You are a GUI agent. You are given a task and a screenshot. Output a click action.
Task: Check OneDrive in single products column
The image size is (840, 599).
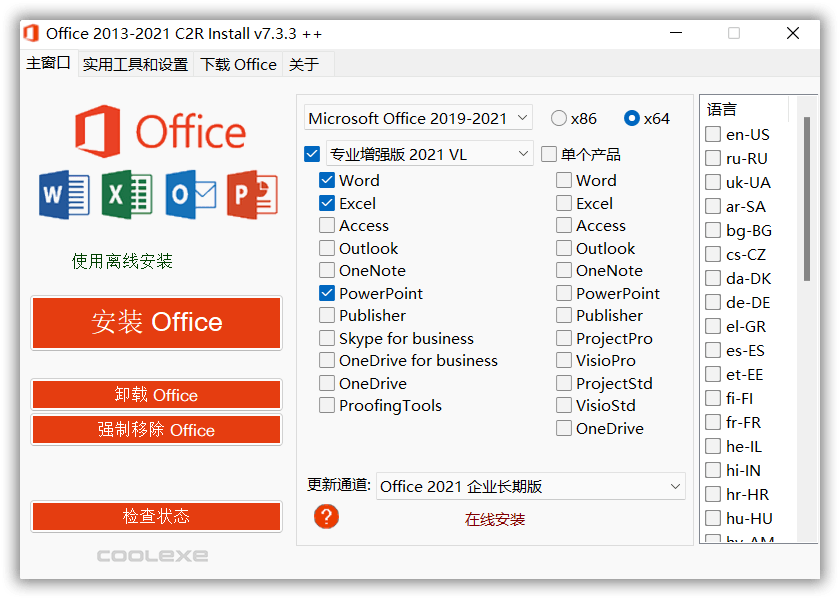(x=564, y=428)
